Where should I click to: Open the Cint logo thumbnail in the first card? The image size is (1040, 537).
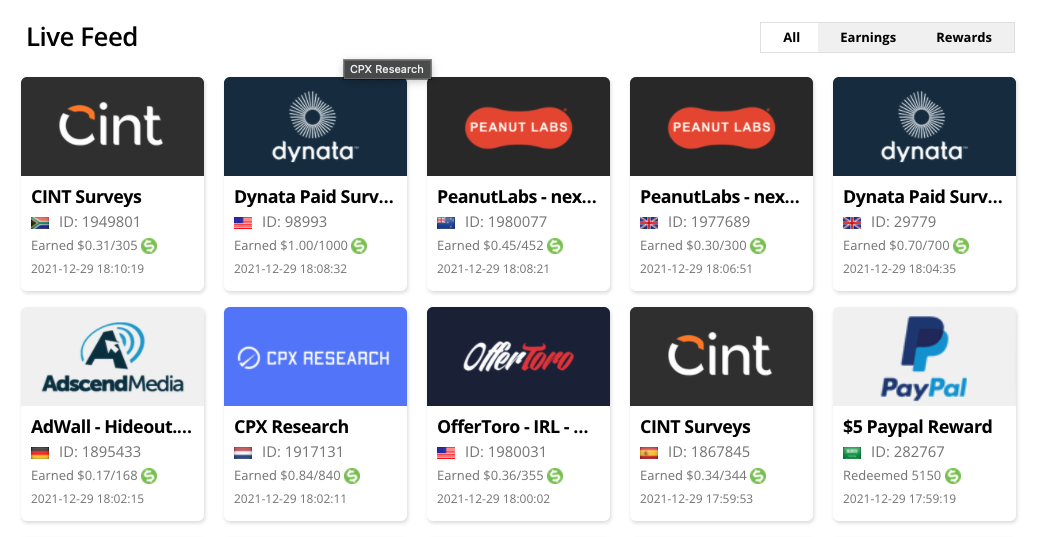pos(112,127)
